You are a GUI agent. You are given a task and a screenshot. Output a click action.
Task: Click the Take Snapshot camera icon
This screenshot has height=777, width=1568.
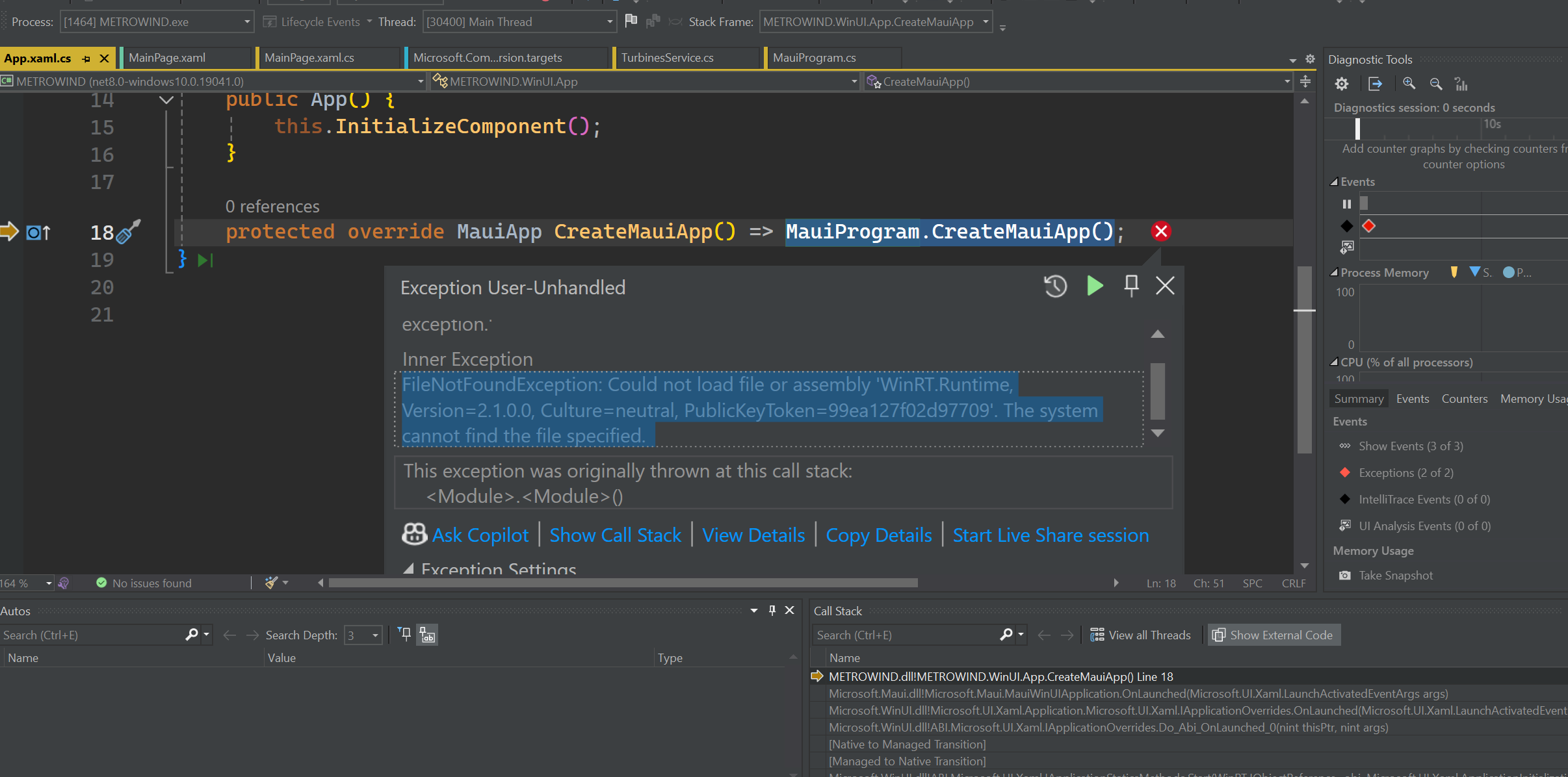[x=1345, y=576]
